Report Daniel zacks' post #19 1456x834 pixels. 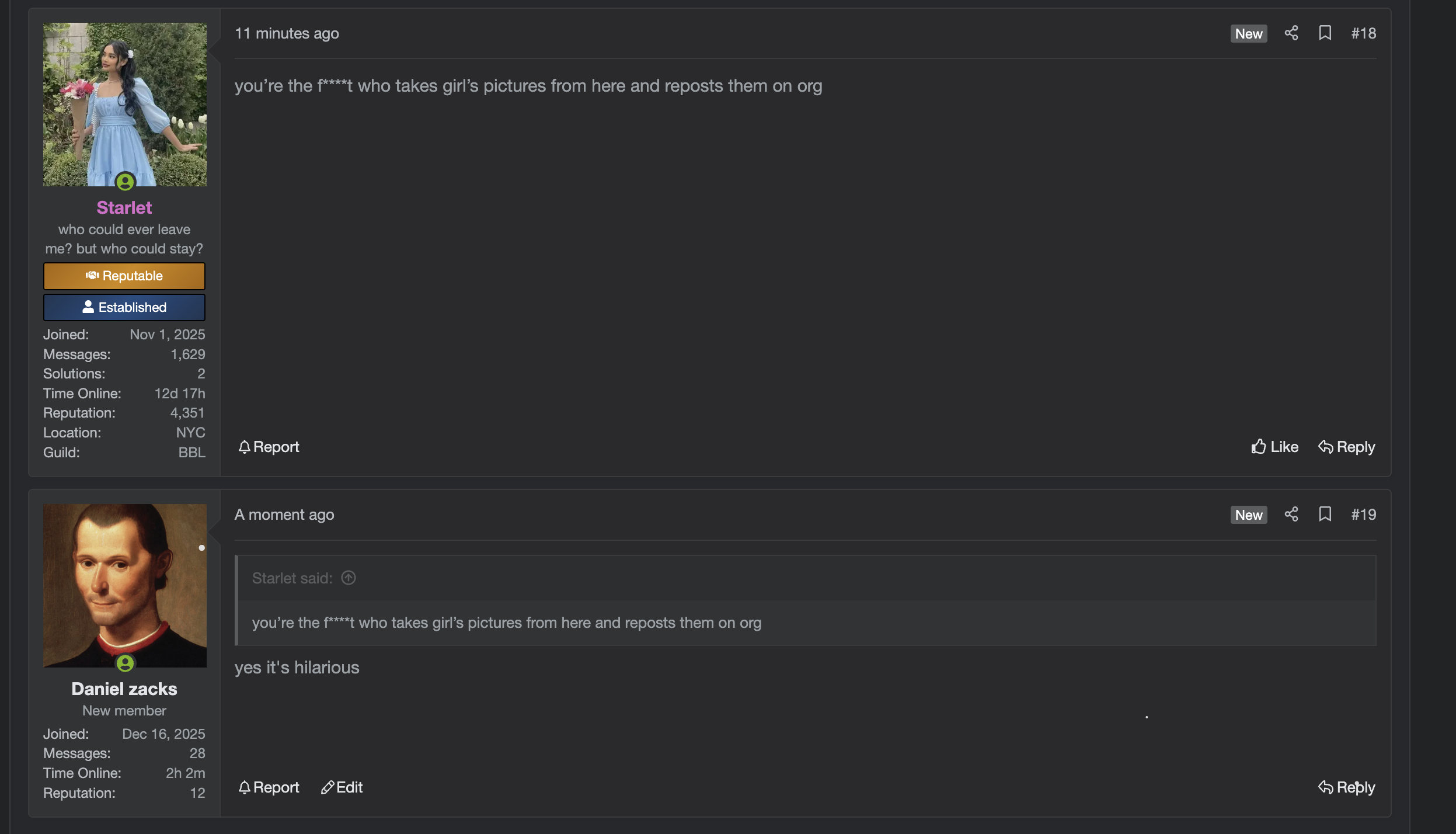pyautogui.click(x=269, y=787)
